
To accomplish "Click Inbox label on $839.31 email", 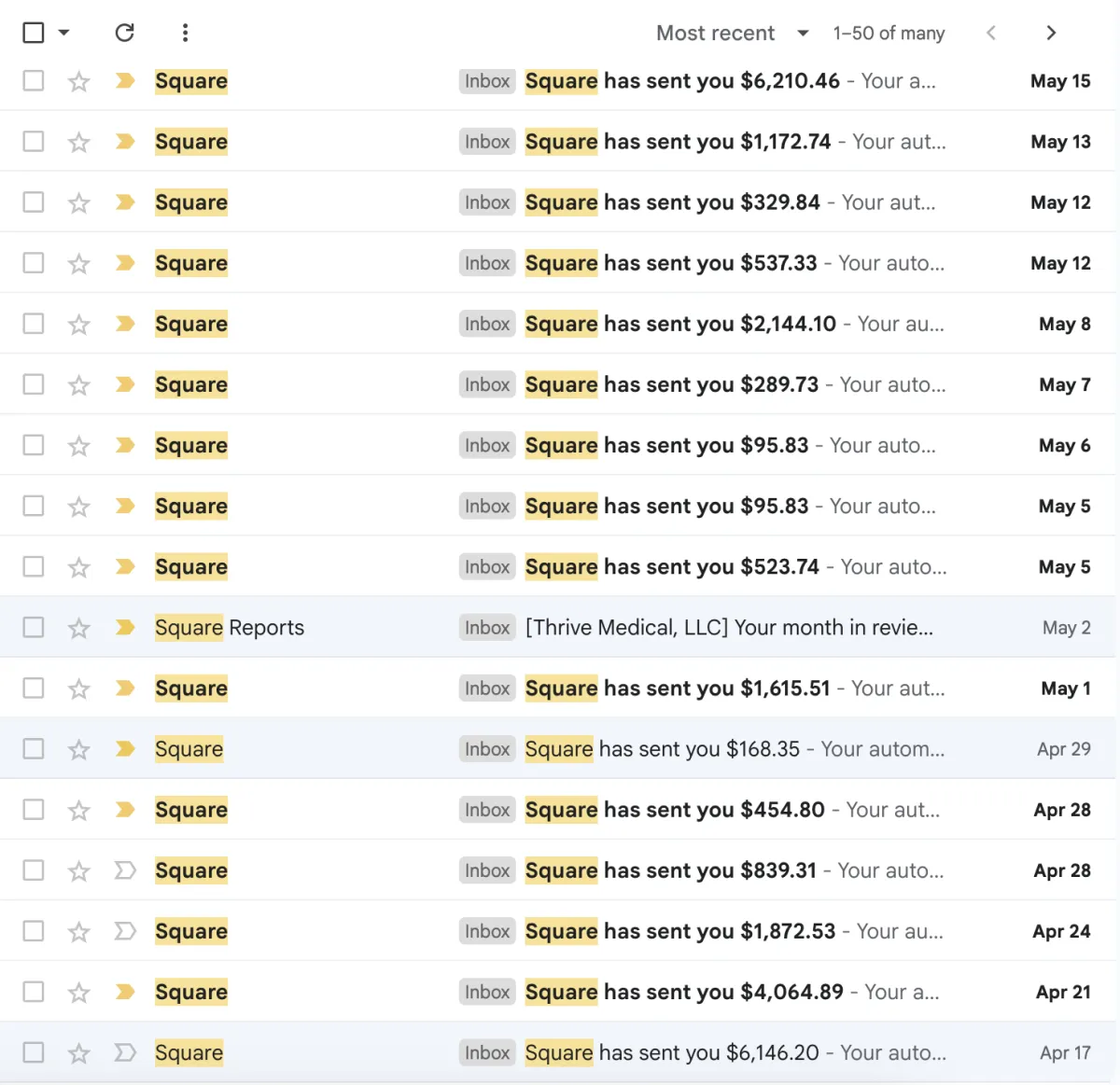I will pos(487,870).
